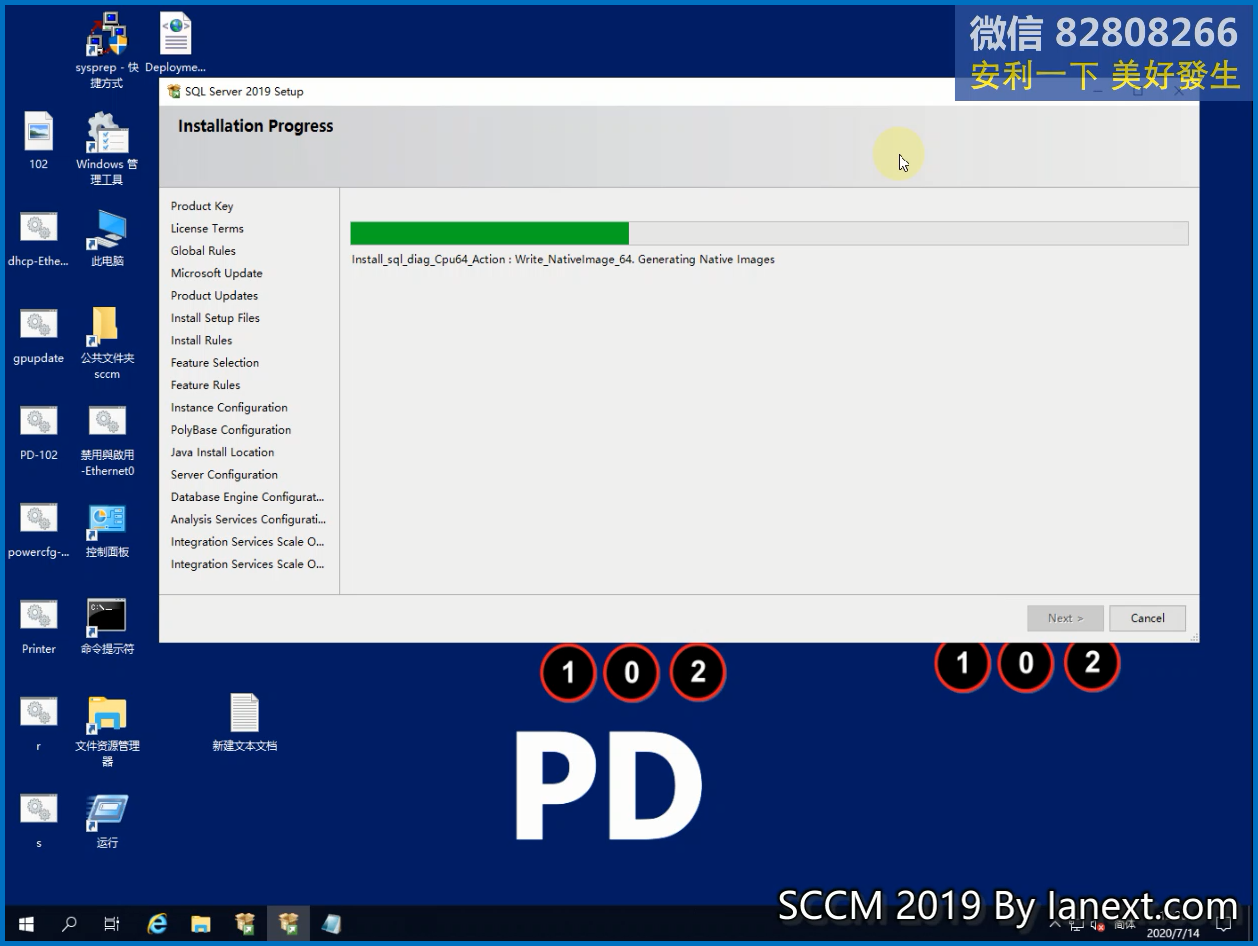Select the 新建文本文档 file icon
This screenshot has width=1258, height=946.
click(x=244, y=713)
